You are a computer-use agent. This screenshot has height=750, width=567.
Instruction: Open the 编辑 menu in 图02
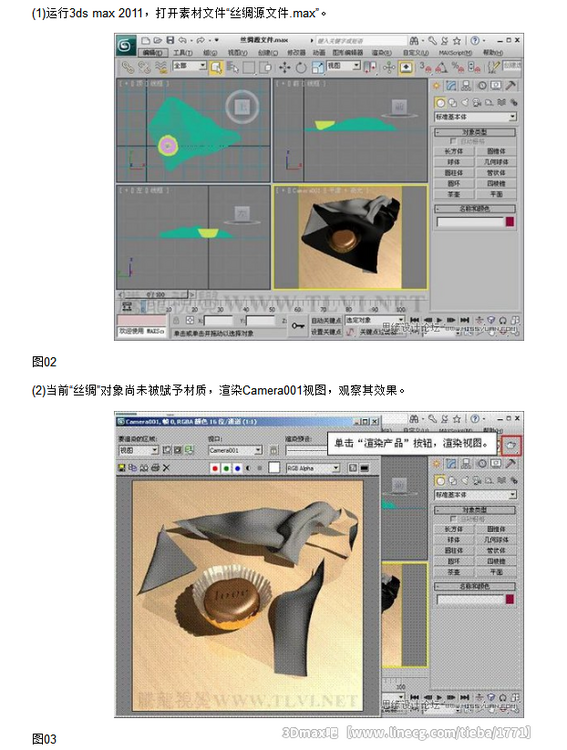tap(153, 53)
